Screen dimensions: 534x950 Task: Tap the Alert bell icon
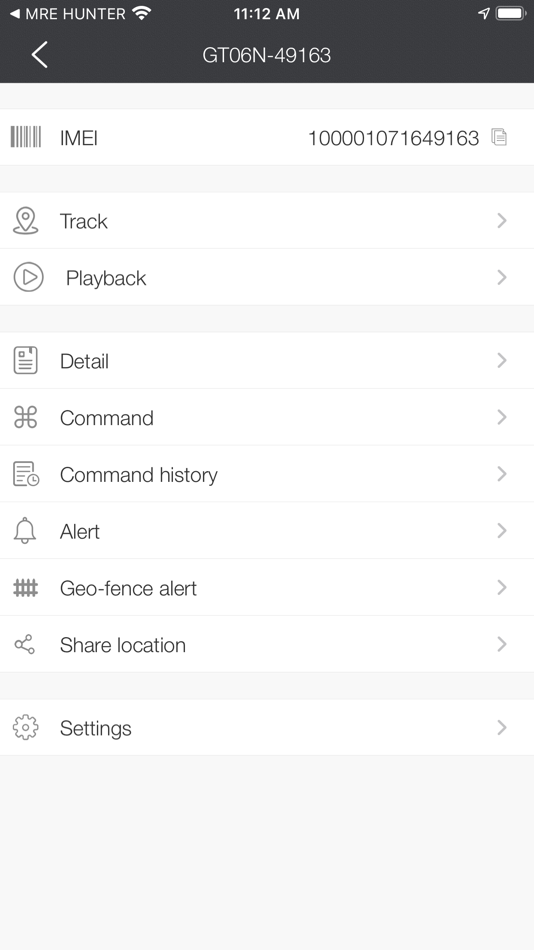(x=25, y=531)
